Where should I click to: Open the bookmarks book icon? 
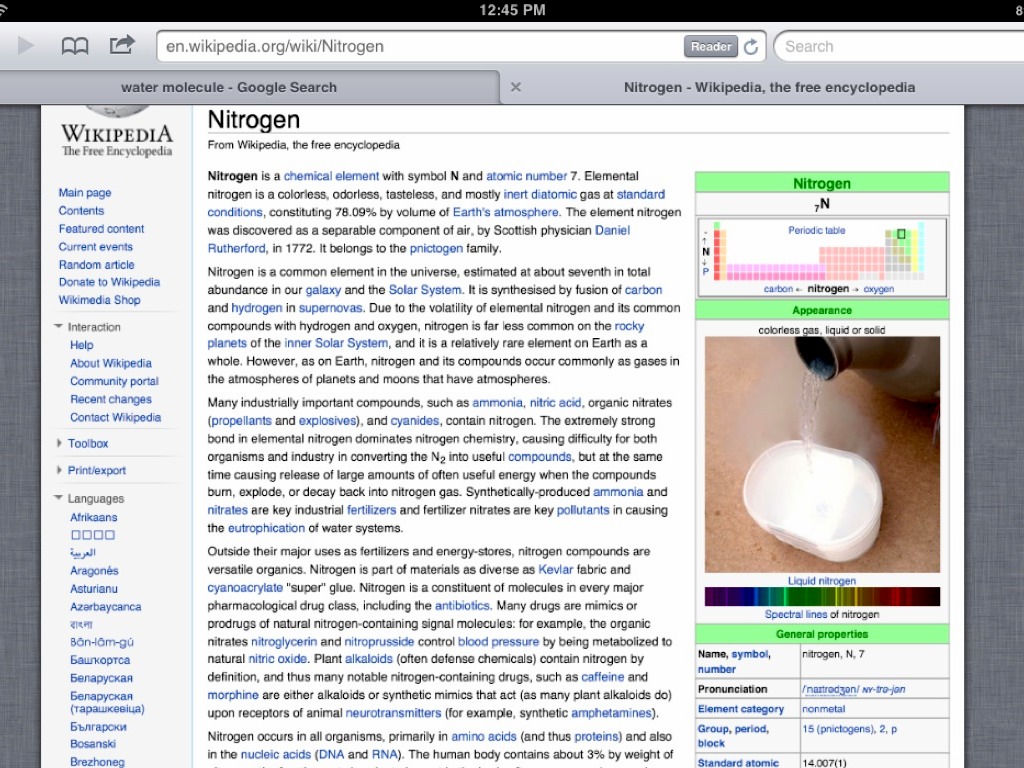point(74,46)
